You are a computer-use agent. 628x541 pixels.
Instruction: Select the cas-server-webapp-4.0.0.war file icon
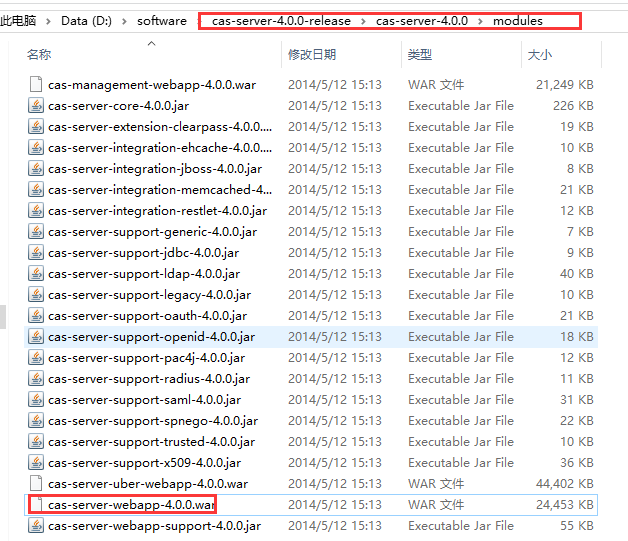pos(36,505)
